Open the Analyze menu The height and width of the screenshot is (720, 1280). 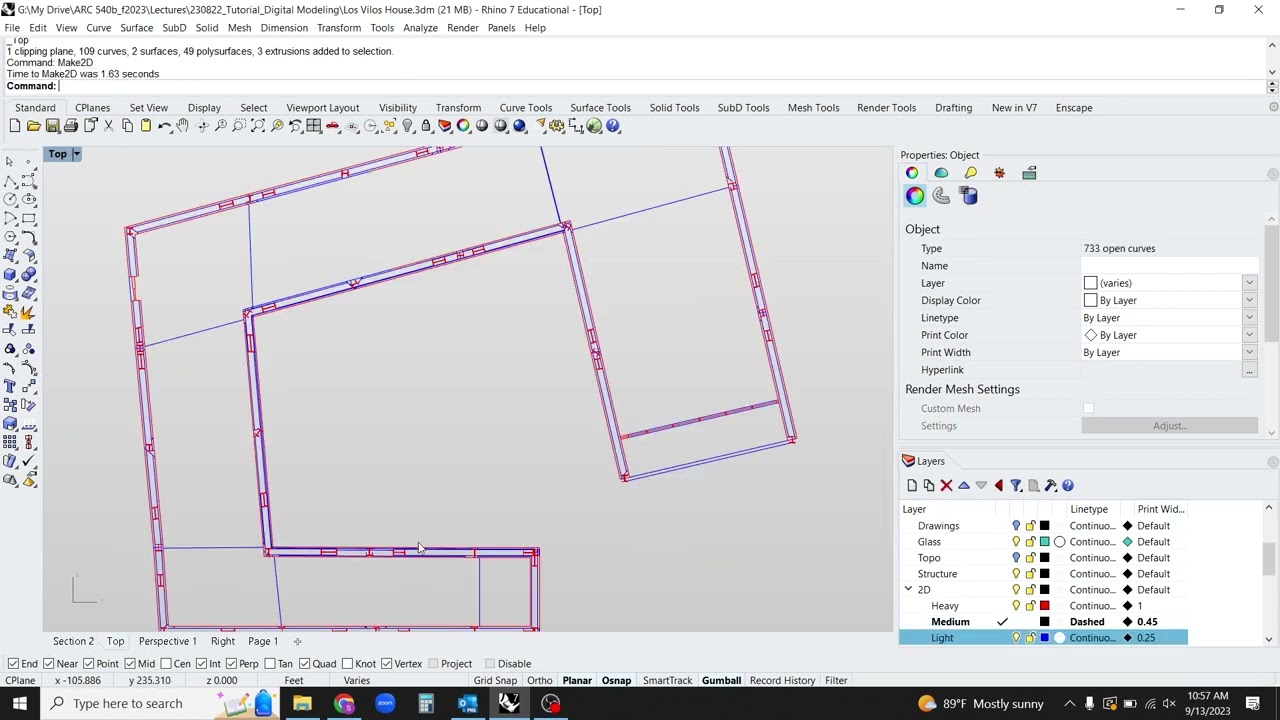pyautogui.click(x=420, y=28)
